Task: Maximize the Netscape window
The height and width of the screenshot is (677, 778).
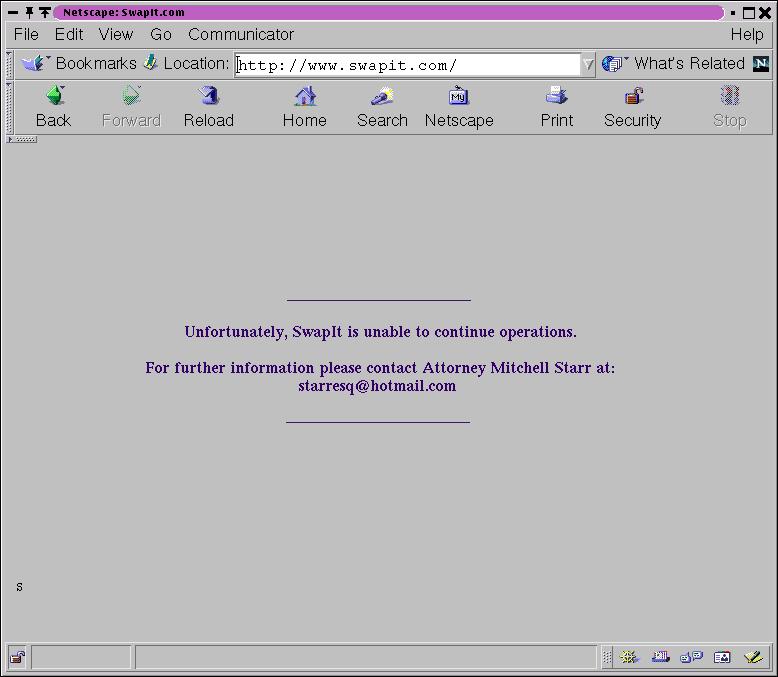Action: click(749, 13)
